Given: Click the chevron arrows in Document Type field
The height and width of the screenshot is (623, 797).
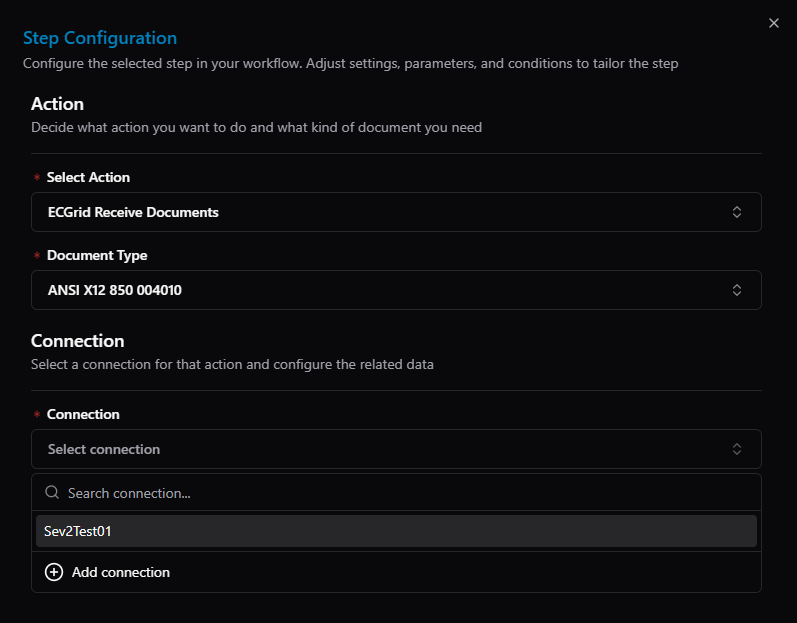Looking at the screenshot, I should tap(737, 290).
